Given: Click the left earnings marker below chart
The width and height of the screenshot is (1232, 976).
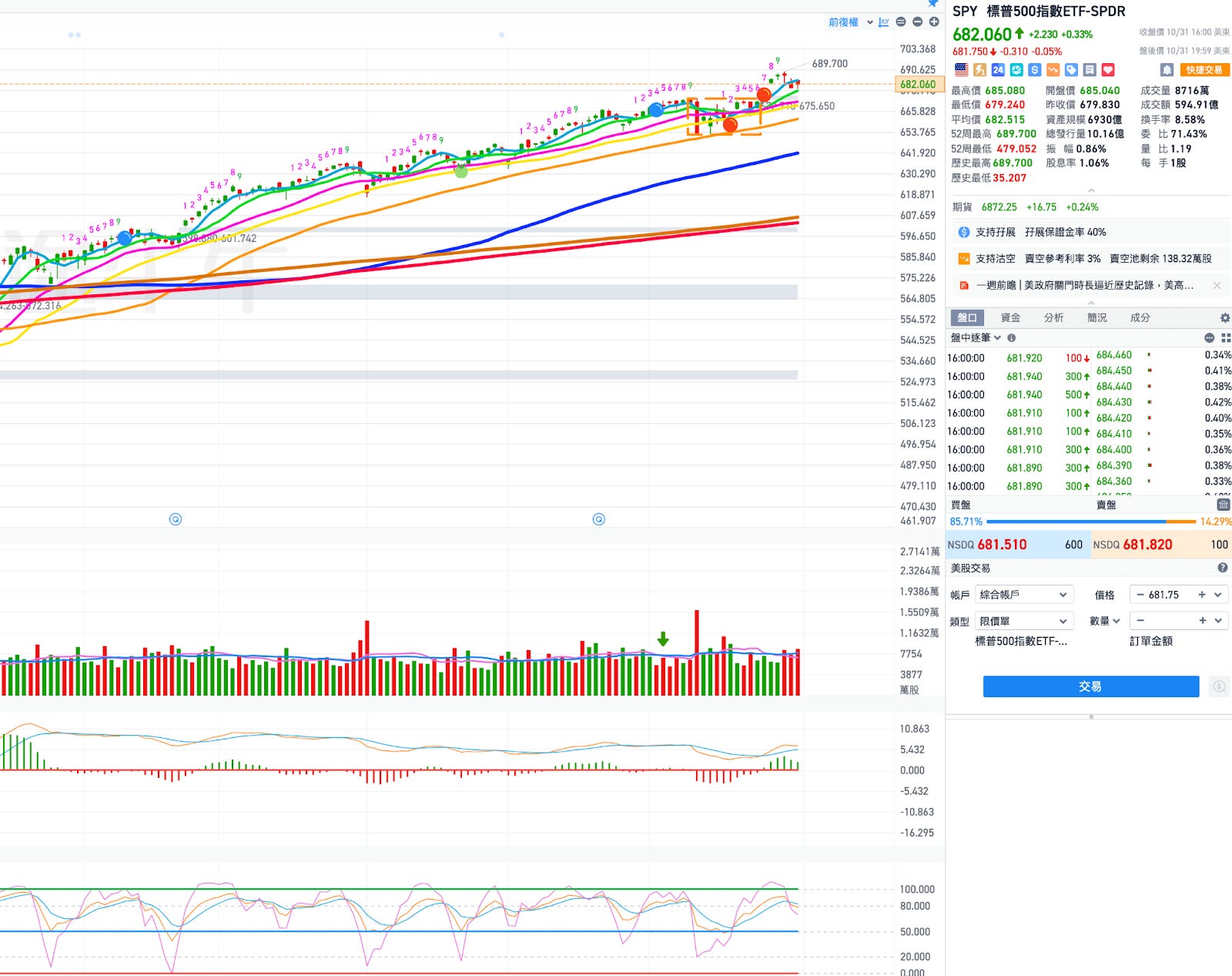Looking at the screenshot, I should pos(176,519).
